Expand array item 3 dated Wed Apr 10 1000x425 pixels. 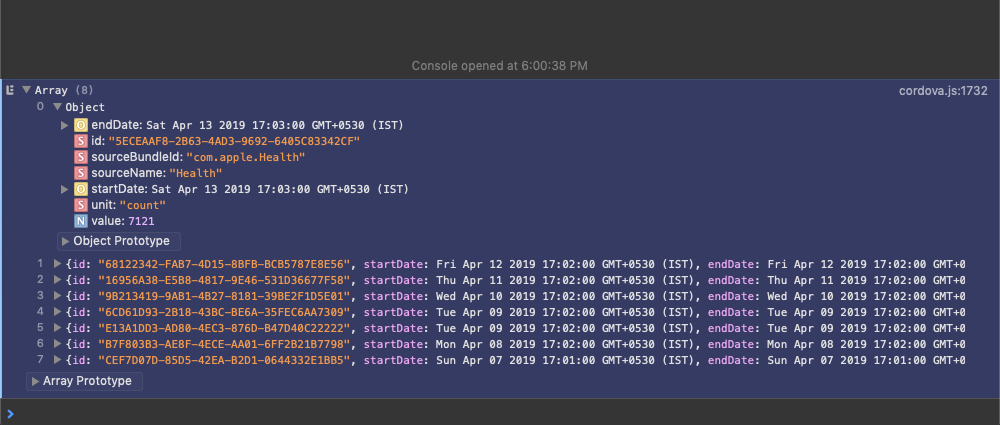[x=57, y=296]
